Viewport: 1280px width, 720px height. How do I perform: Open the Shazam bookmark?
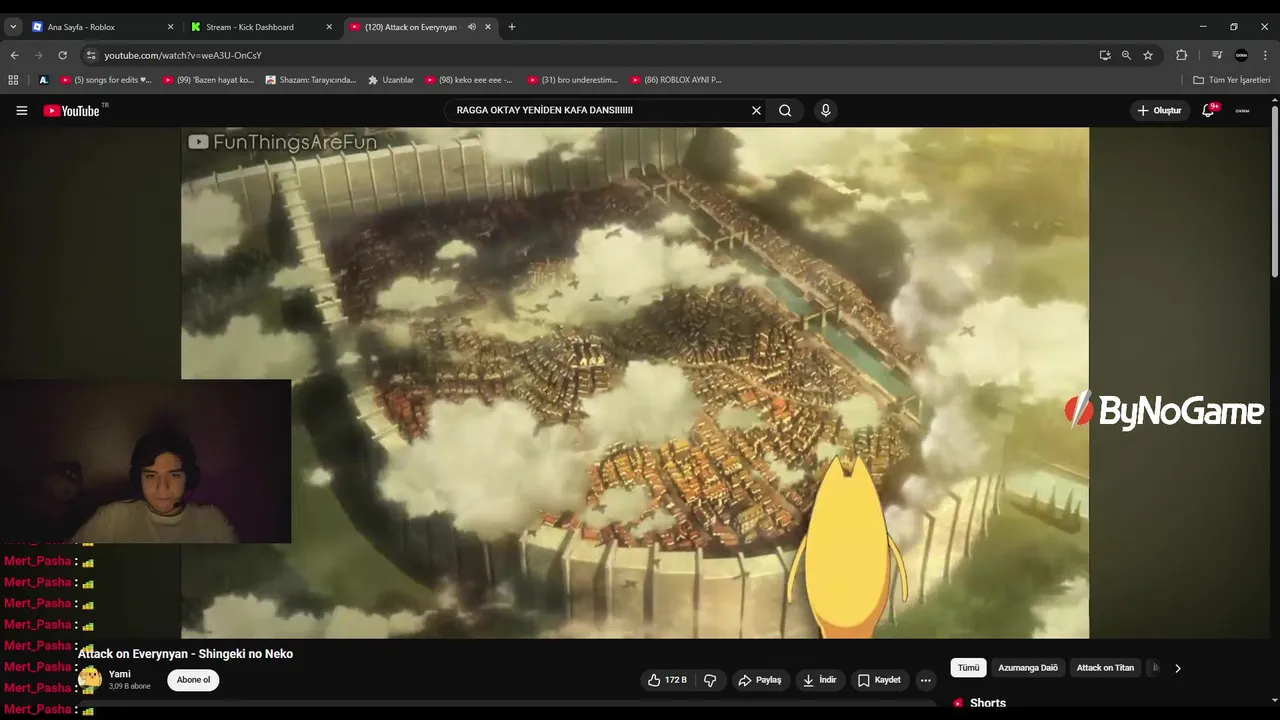pos(311,80)
